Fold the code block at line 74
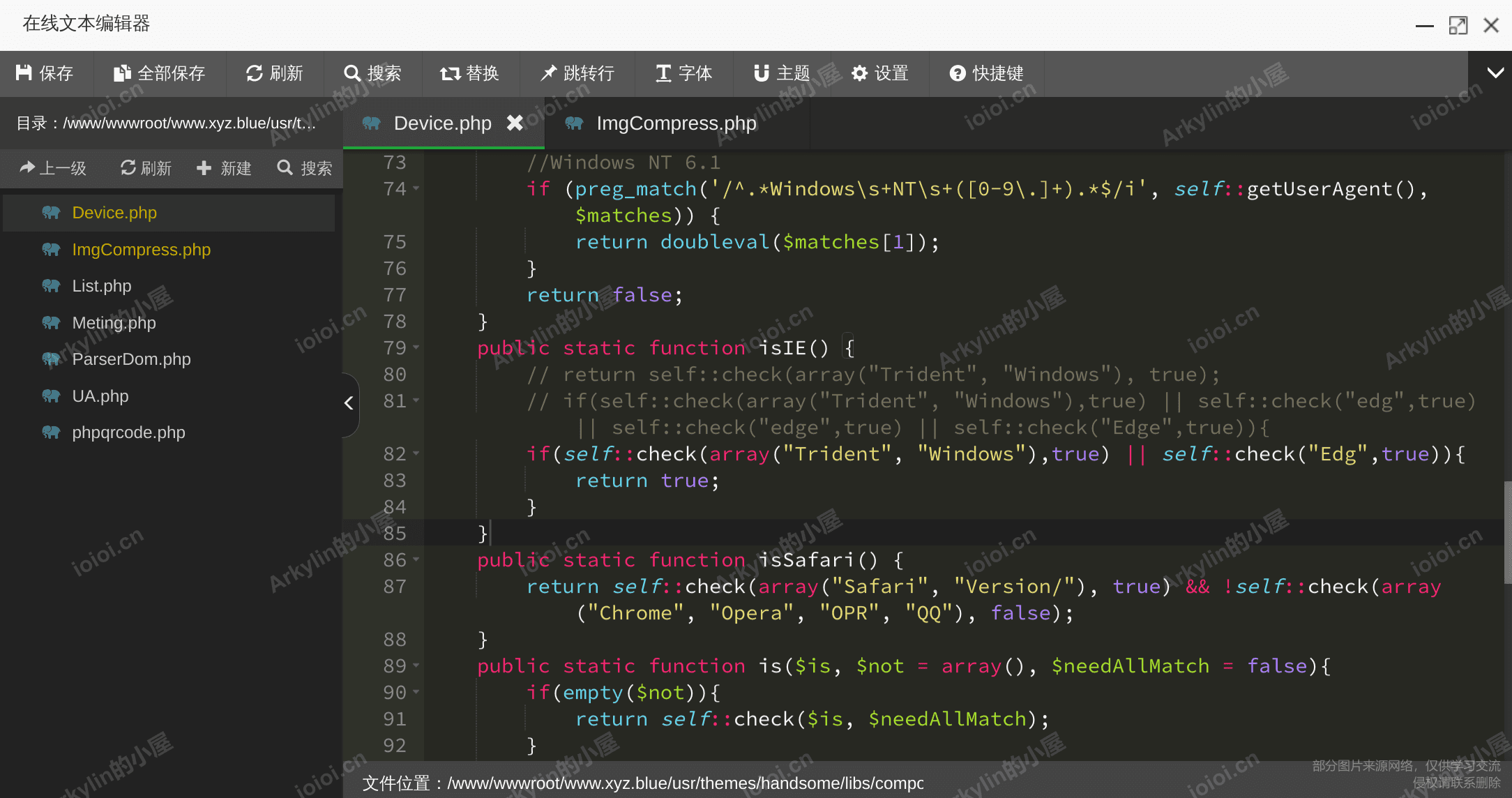Viewport: 1512px width, 798px height. click(416, 188)
